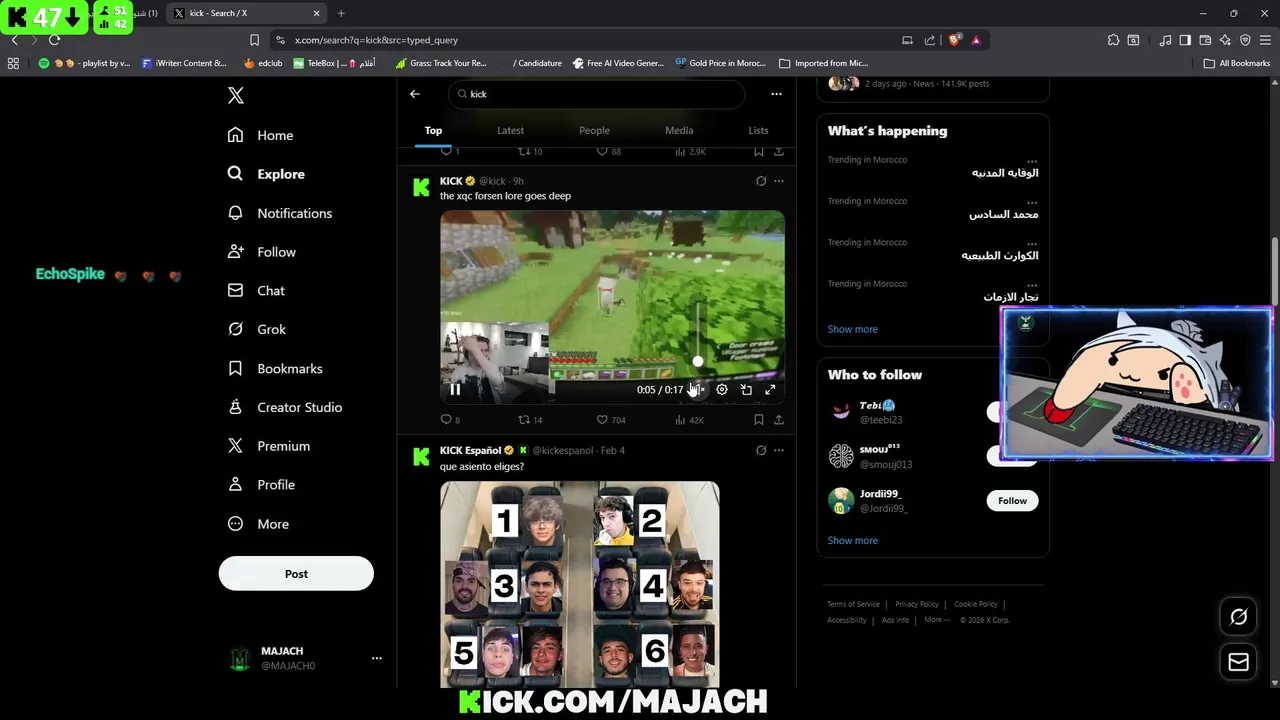Switch to the Media search tab
This screenshot has height=720, width=1280.
coord(679,130)
